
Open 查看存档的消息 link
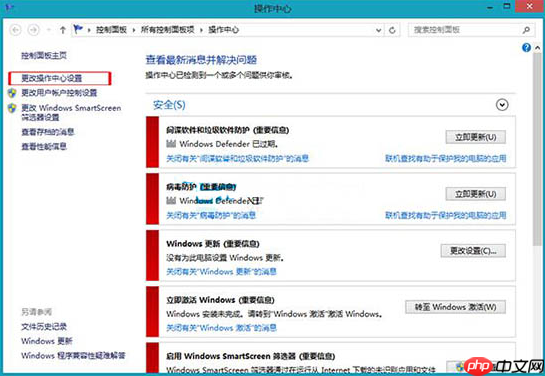[48, 132]
